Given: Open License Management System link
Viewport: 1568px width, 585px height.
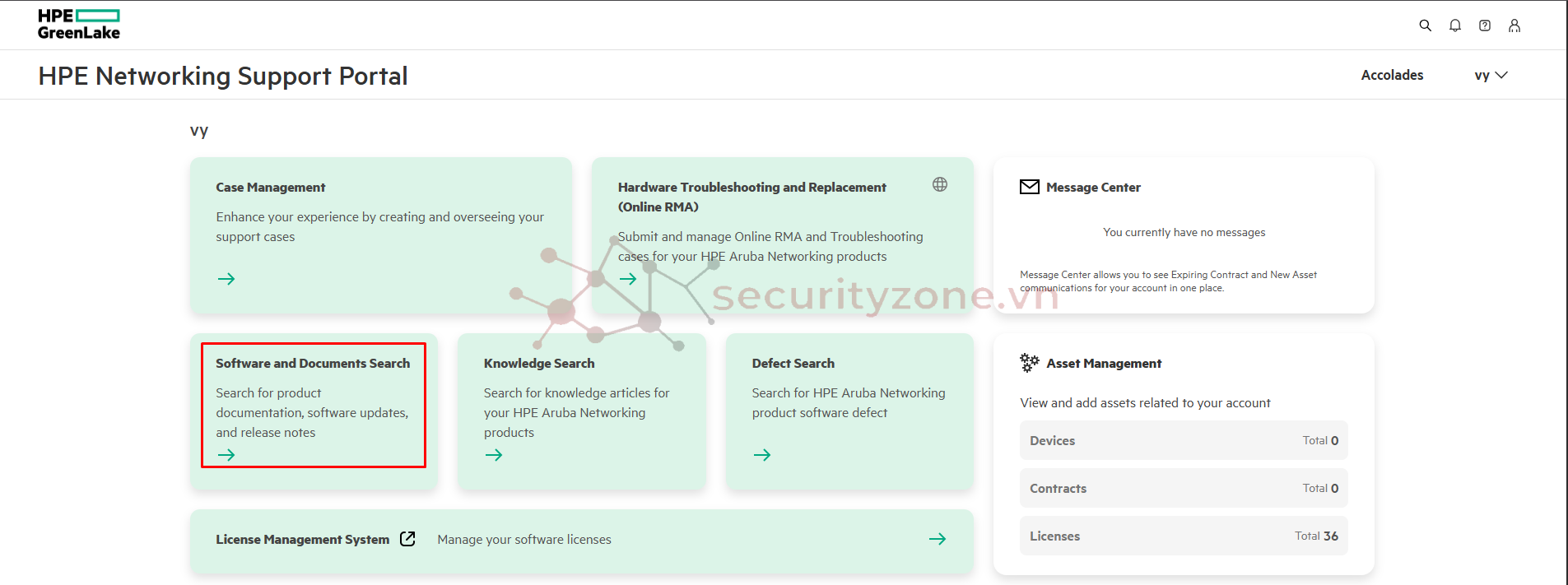Looking at the screenshot, I should click(303, 540).
